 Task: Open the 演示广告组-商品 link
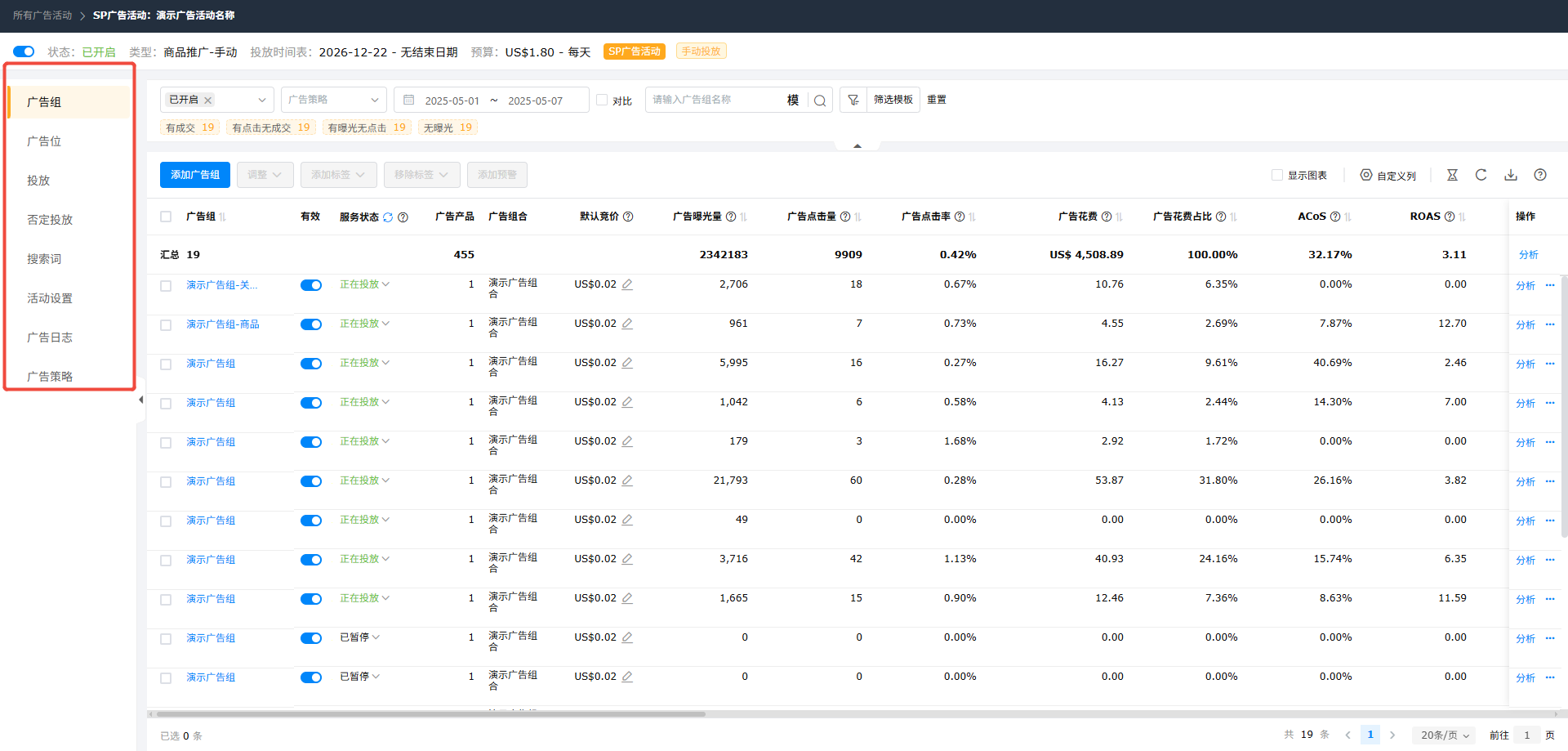click(223, 324)
